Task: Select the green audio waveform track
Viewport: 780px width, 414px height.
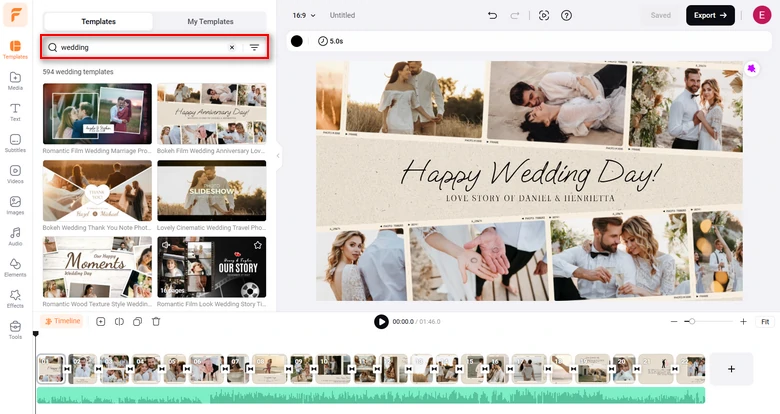Action: pos(371,396)
